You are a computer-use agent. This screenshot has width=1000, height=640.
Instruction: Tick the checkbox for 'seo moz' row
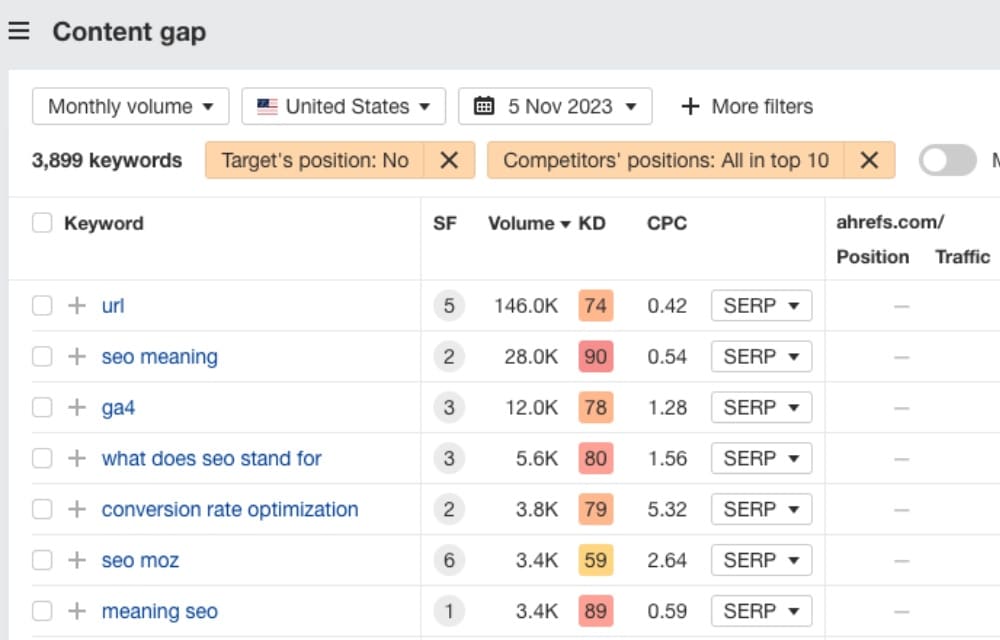pos(42,560)
